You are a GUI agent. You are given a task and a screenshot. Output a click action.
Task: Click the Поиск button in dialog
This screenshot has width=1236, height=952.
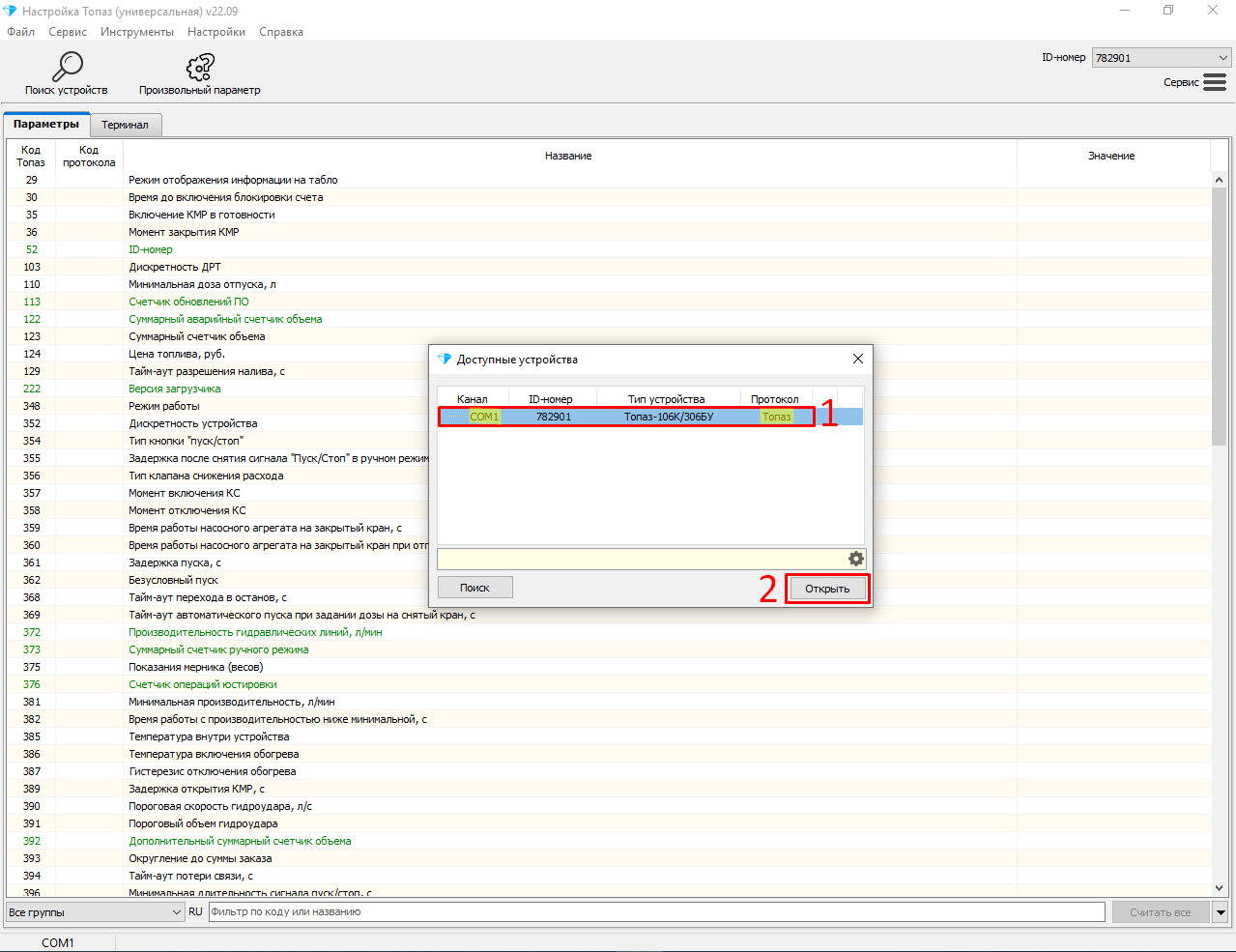coord(474,588)
